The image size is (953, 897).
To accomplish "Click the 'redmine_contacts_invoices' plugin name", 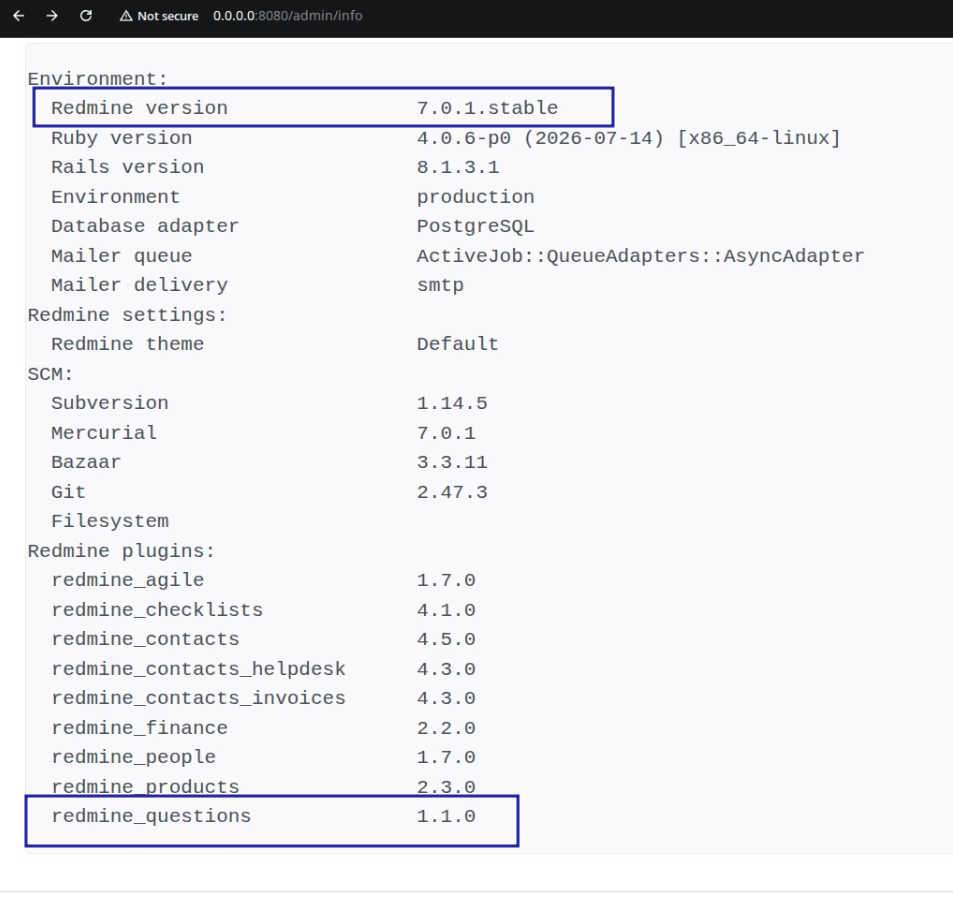I will (x=198, y=698).
